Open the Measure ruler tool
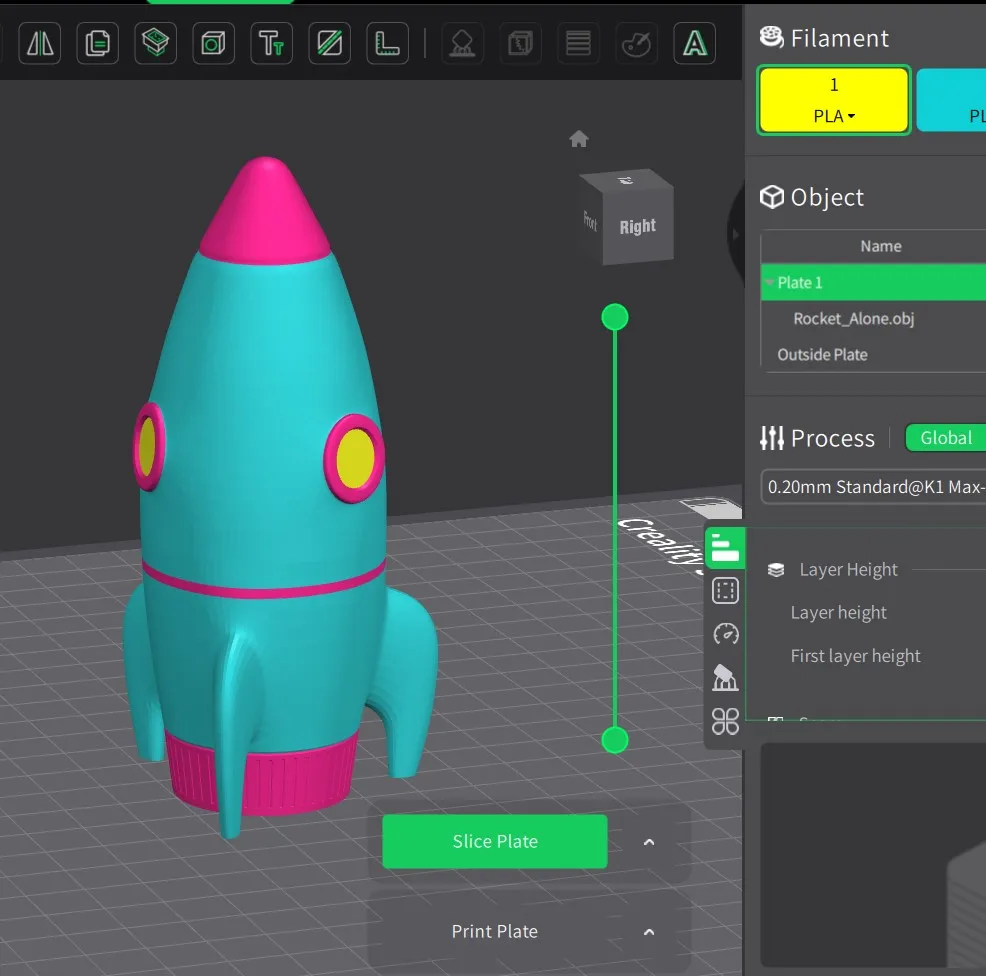This screenshot has width=986, height=976. point(387,44)
